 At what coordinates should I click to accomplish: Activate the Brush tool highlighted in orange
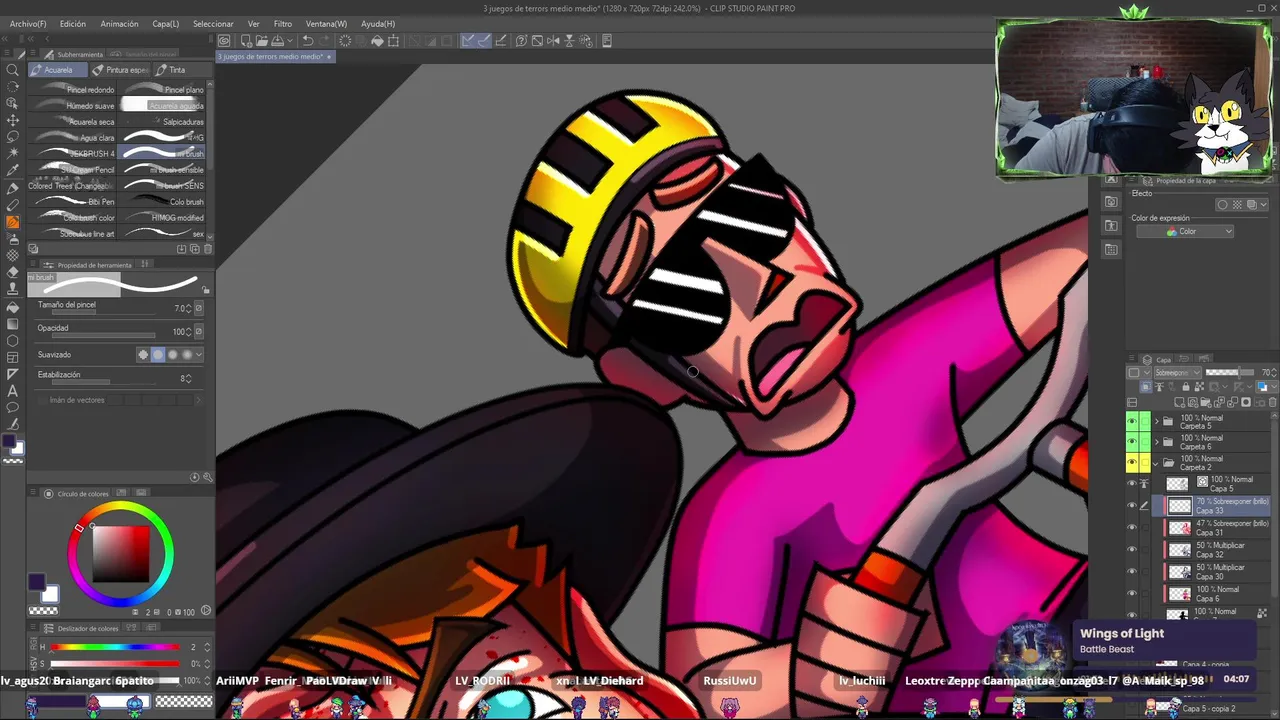[x=13, y=222]
